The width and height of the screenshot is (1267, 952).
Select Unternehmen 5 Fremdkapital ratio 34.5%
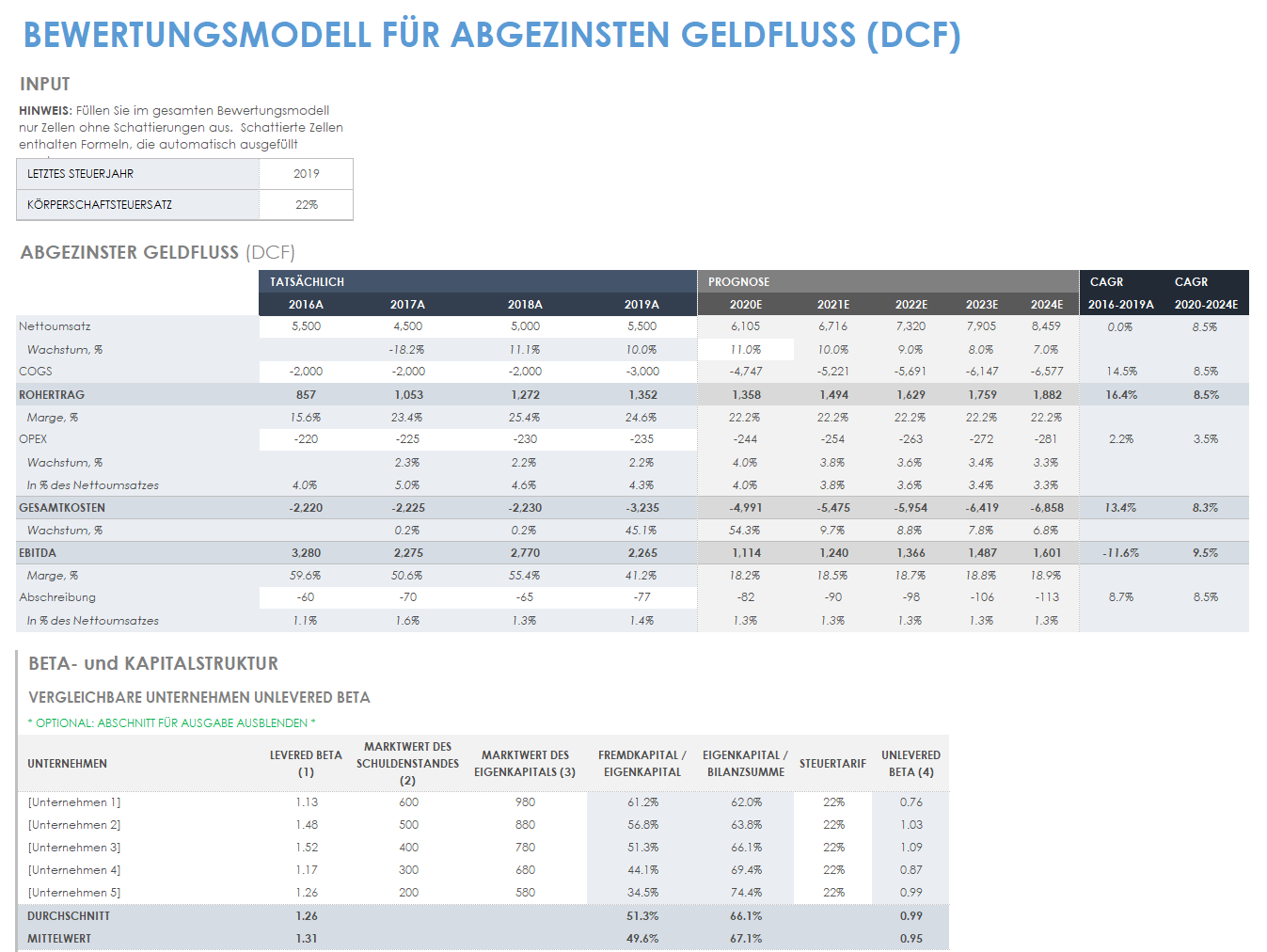pyautogui.click(x=642, y=893)
